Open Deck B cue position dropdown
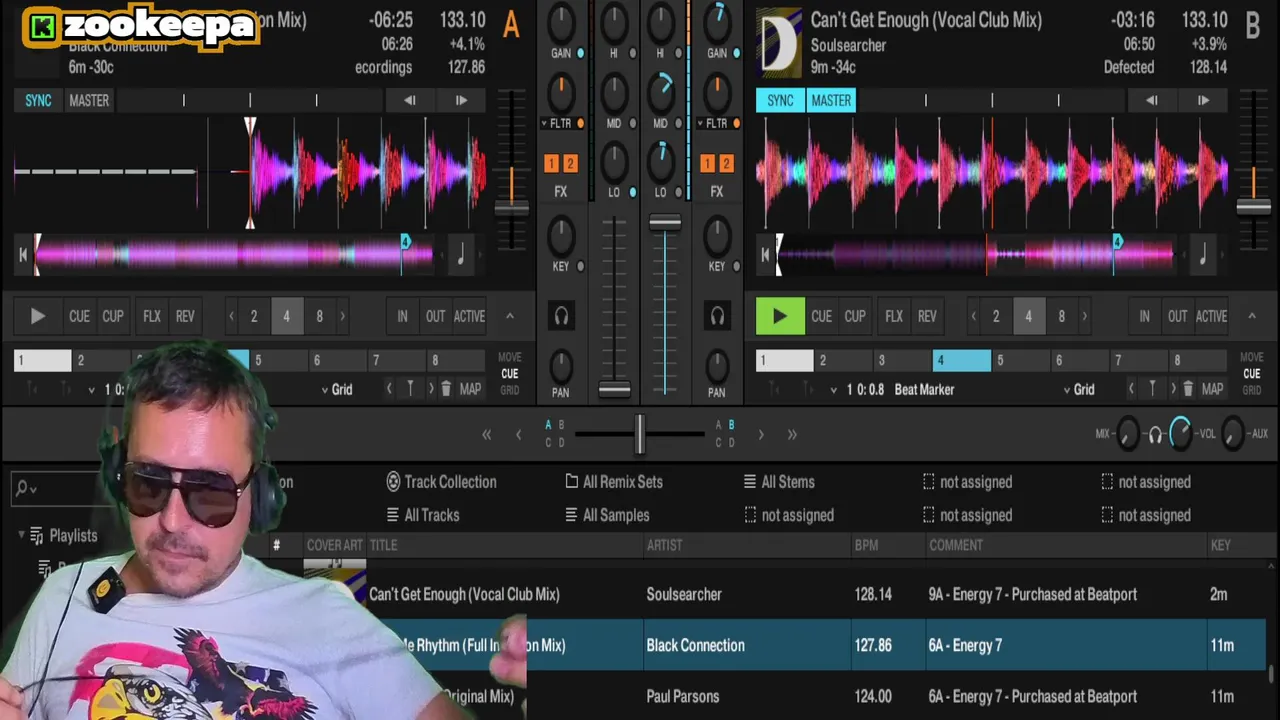Image resolution: width=1280 pixels, height=720 pixels. (x=833, y=390)
